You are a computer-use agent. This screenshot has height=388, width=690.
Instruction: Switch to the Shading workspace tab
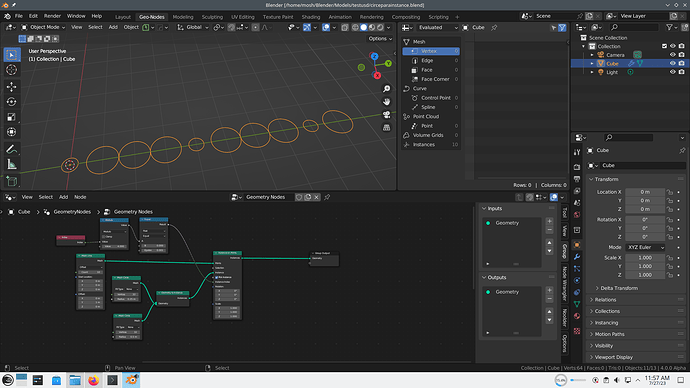click(x=311, y=17)
